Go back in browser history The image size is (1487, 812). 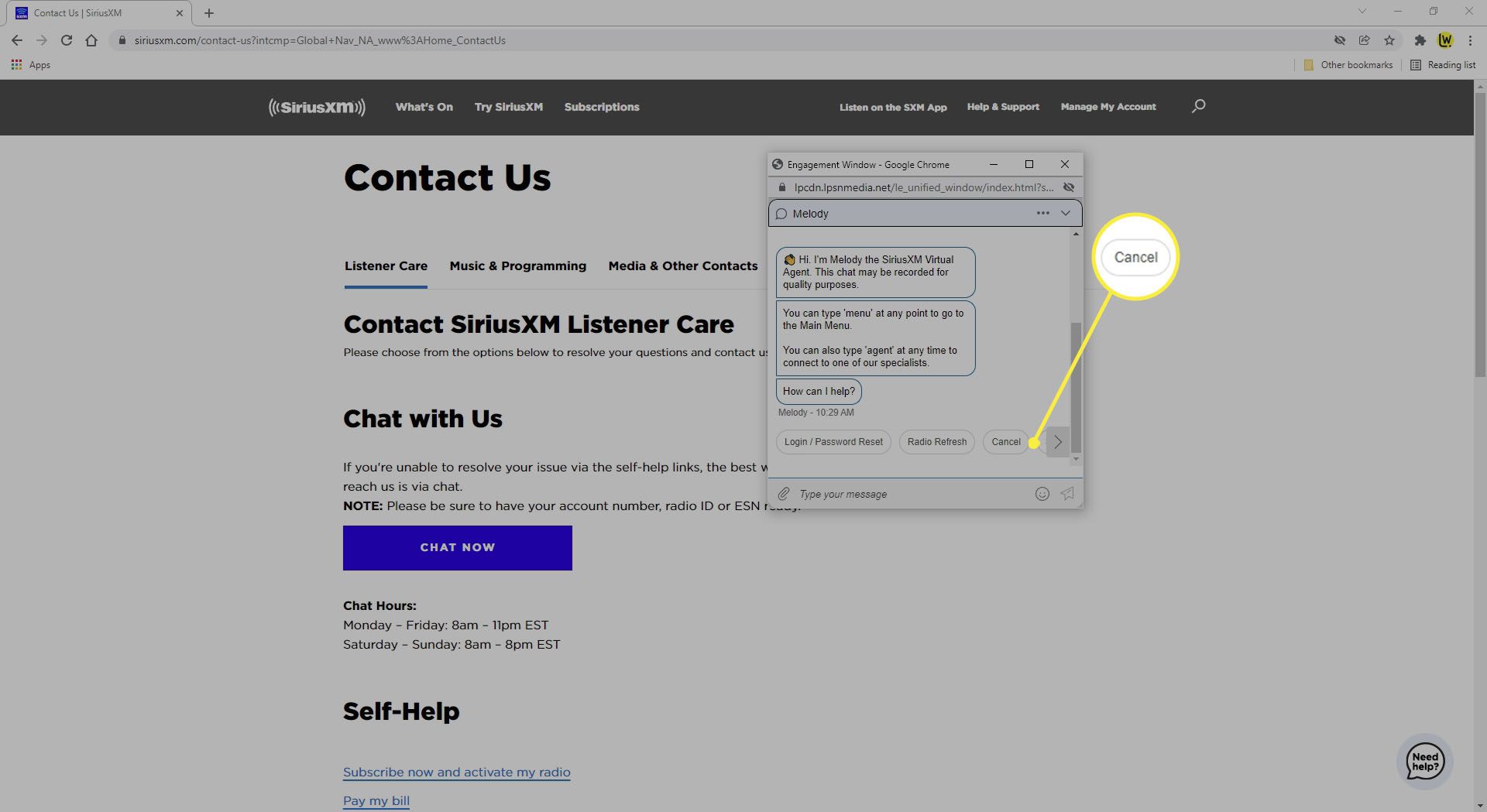pyautogui.click(x=17, y=40)
